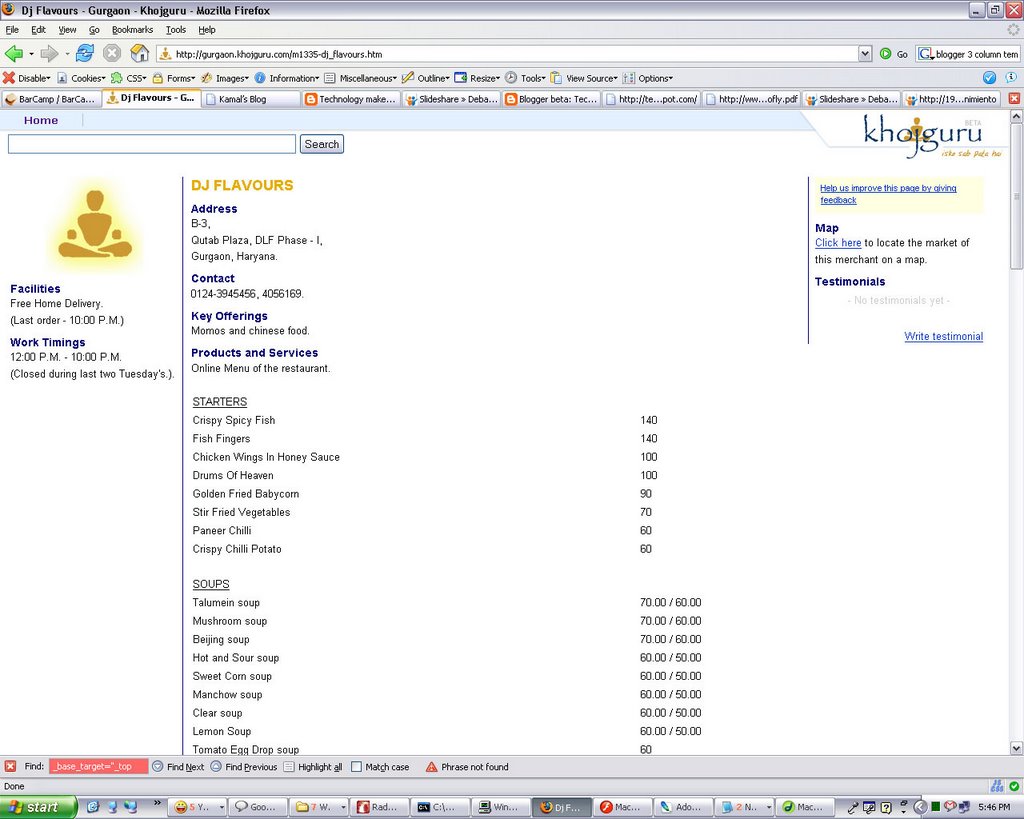Open the Cookies dropdown menu
The image size is (1024, 819).
coord(81,78)
